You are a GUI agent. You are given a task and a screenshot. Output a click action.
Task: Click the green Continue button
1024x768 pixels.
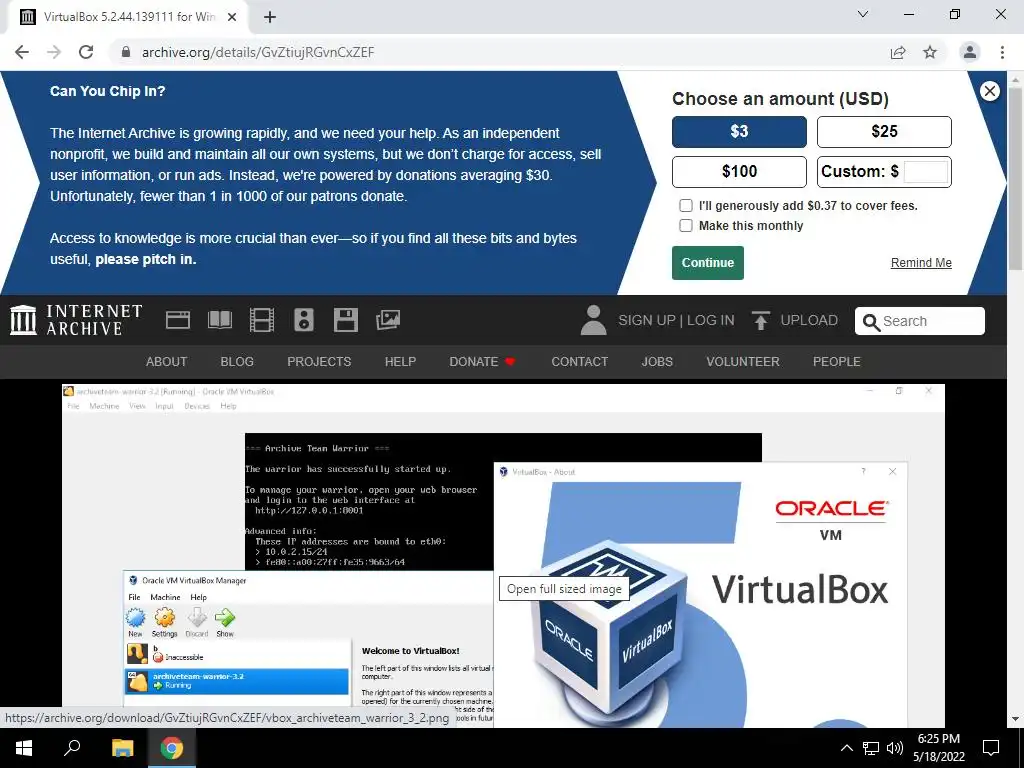point(708,263)
